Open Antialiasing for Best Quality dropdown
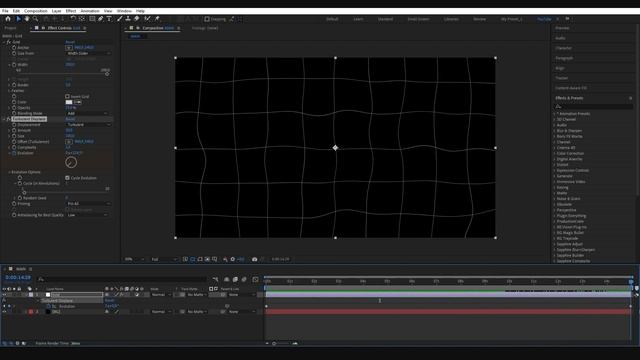 pos(87,215)
